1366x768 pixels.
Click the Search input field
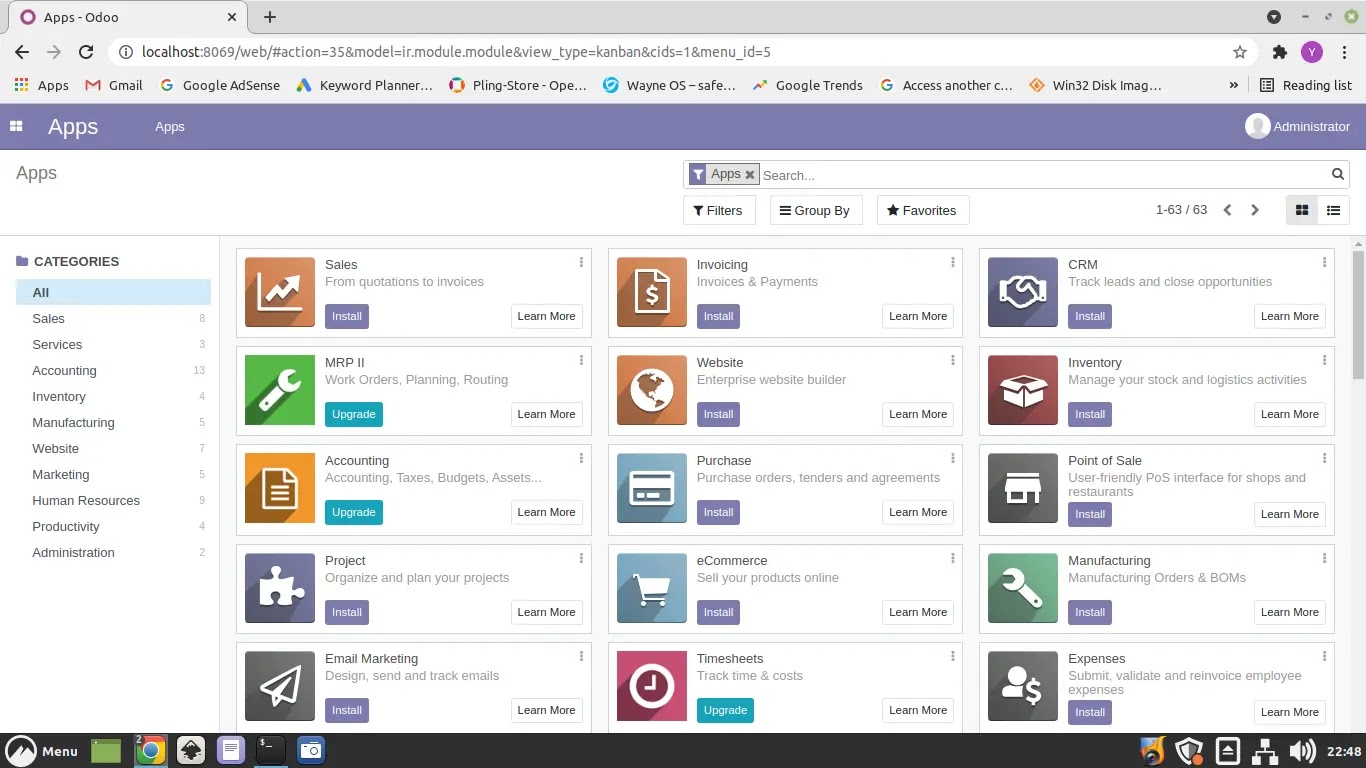coord(1043,175)
